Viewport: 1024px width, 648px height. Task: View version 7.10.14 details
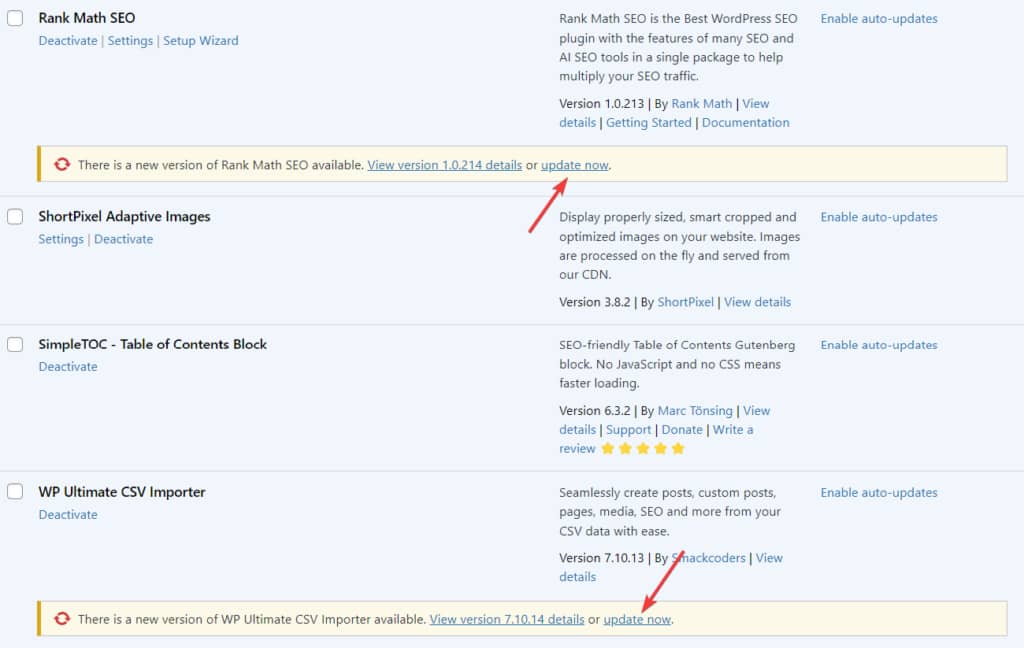(507, 619)
